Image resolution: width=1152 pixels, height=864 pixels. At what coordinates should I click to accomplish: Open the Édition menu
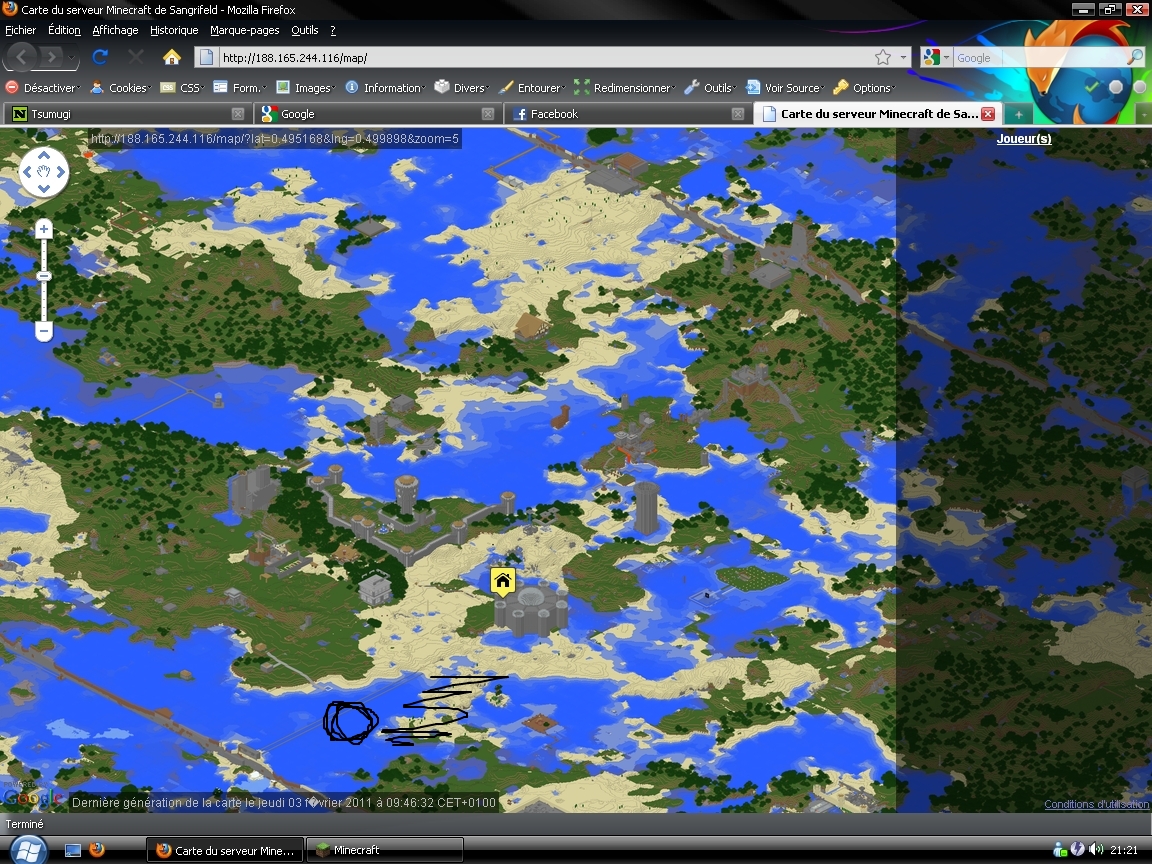click(64, 30)
